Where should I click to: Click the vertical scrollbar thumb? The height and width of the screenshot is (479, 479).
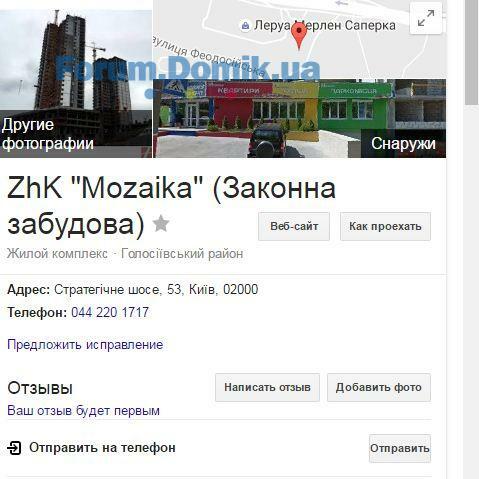472,52
